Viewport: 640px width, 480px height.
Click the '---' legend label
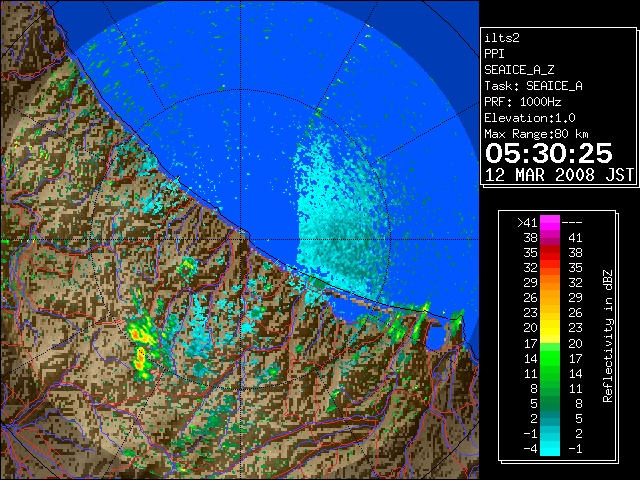coord(572,223)
